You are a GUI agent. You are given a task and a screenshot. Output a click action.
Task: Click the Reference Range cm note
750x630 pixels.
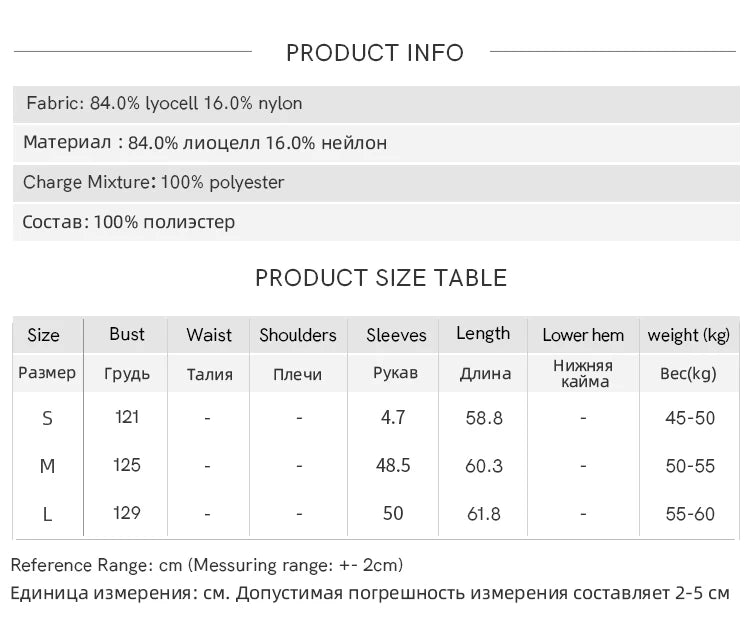pos(207,565)
